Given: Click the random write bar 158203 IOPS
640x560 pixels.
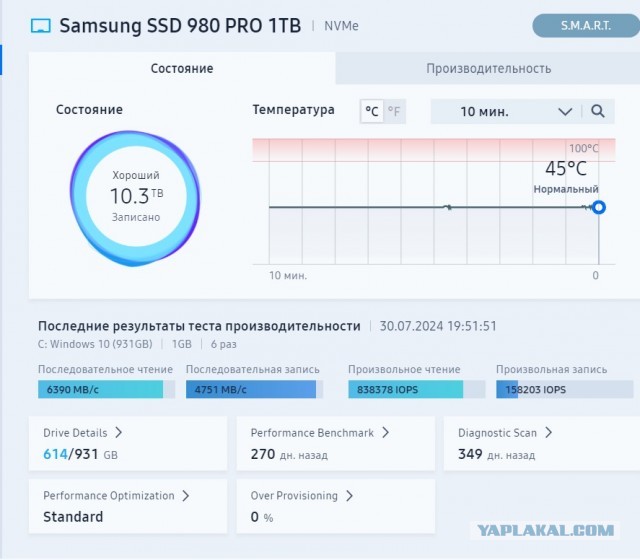Looking at the screenshot, I should coord(564,389).
